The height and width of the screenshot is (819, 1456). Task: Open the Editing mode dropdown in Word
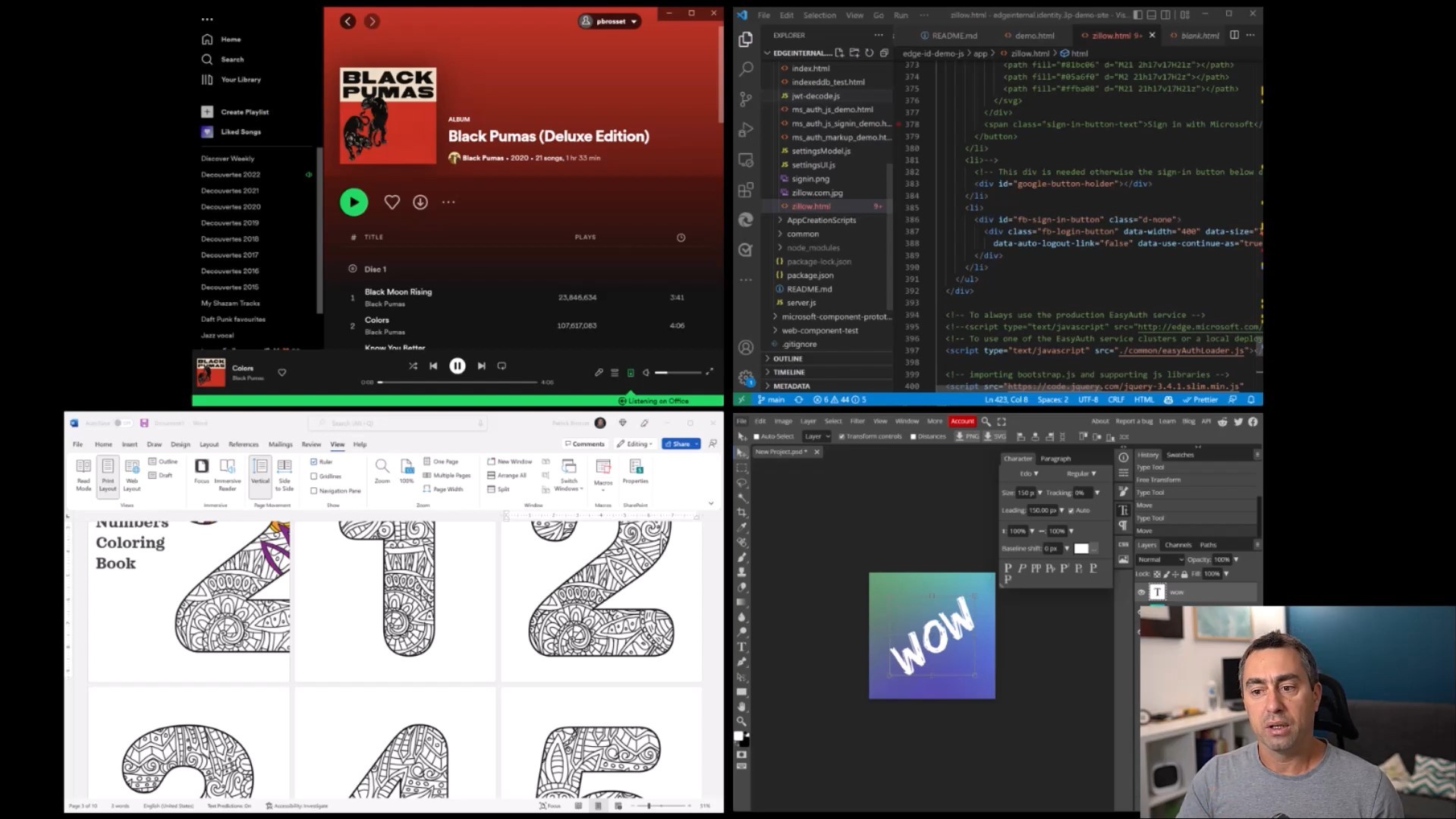[x=635, y=444]
